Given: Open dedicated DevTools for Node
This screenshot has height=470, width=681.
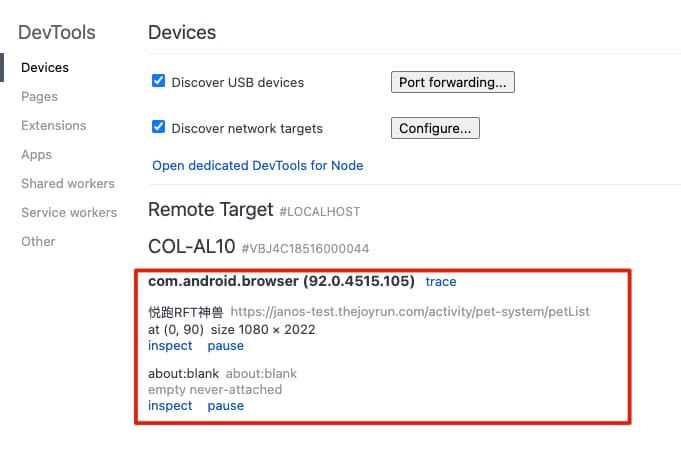Looking at the screenshot, I should pos(257,165).
